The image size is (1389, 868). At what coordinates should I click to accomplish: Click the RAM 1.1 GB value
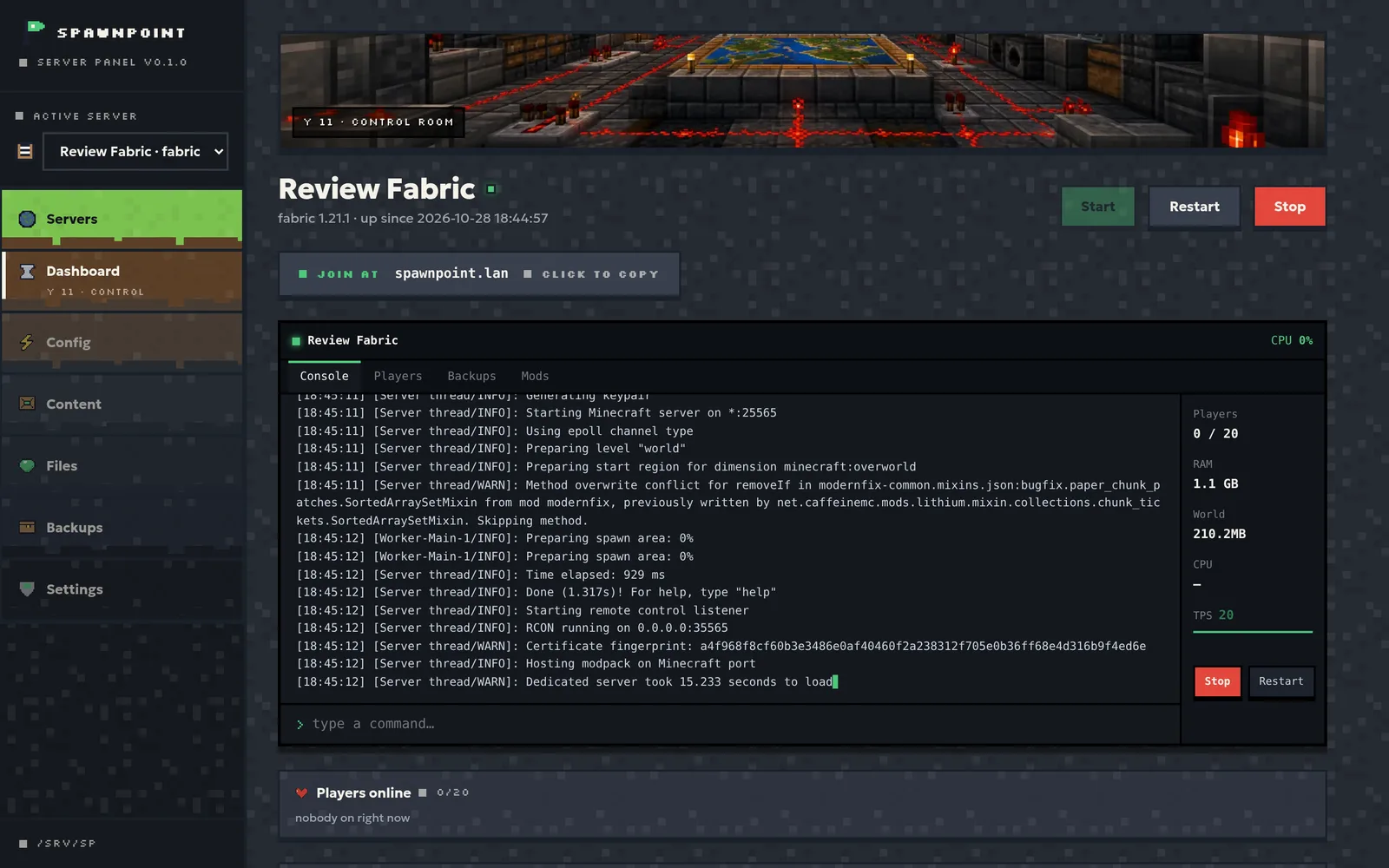(1215, 483)
